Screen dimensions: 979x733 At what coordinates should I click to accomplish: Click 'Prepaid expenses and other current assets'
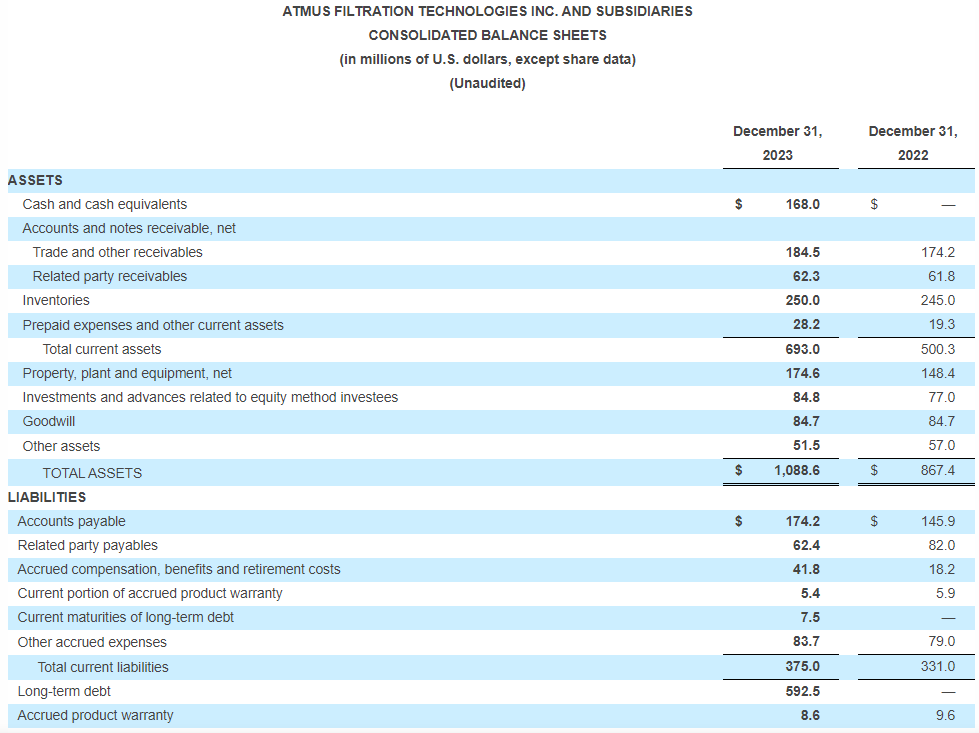[x=153, y=325]
